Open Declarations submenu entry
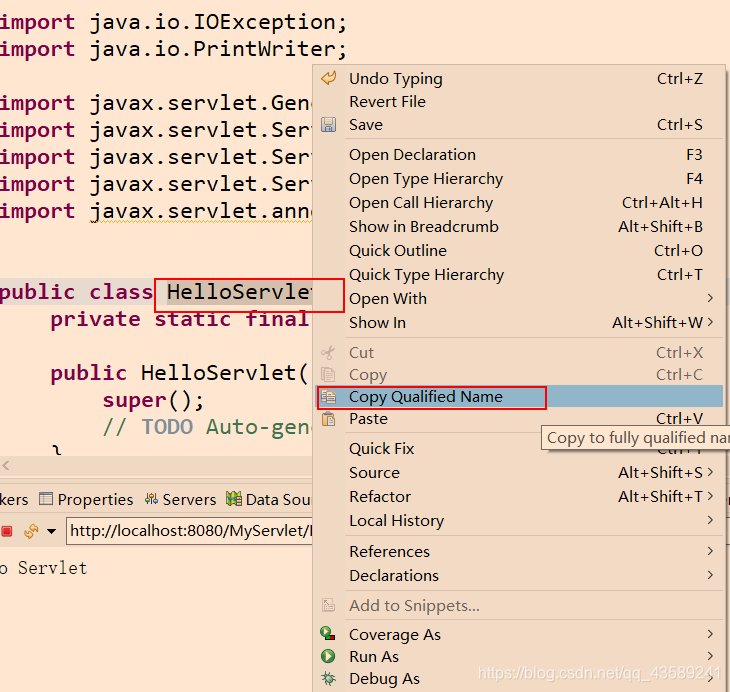This screenshot has width=730, height=692. 519,576
